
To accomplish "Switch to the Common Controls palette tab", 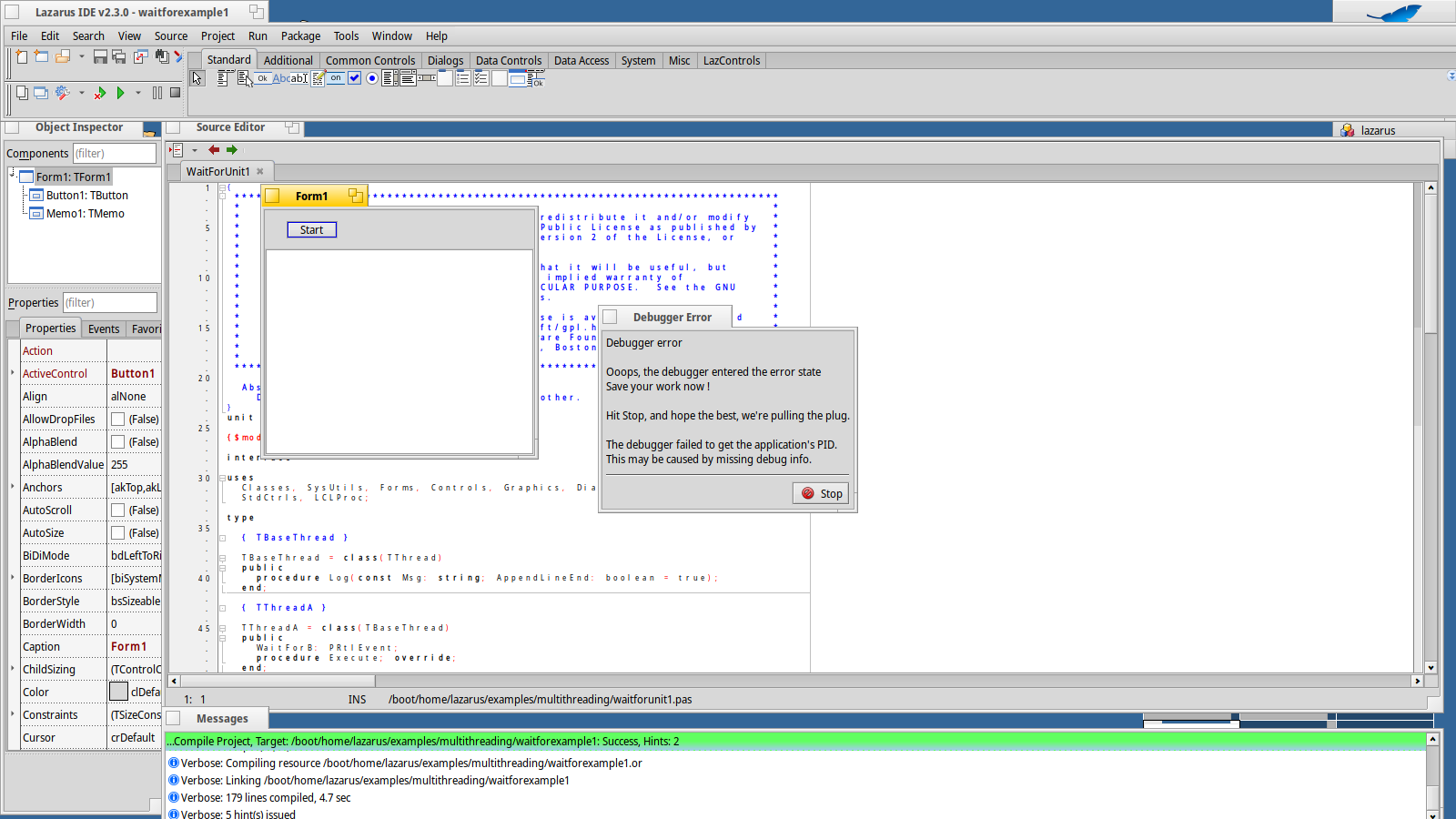I will (x=369, y=61).
